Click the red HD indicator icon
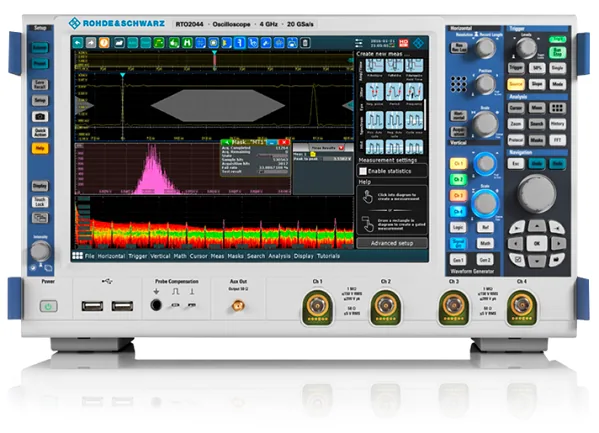This screenshot has height=433, width=599. pos(403,43)
